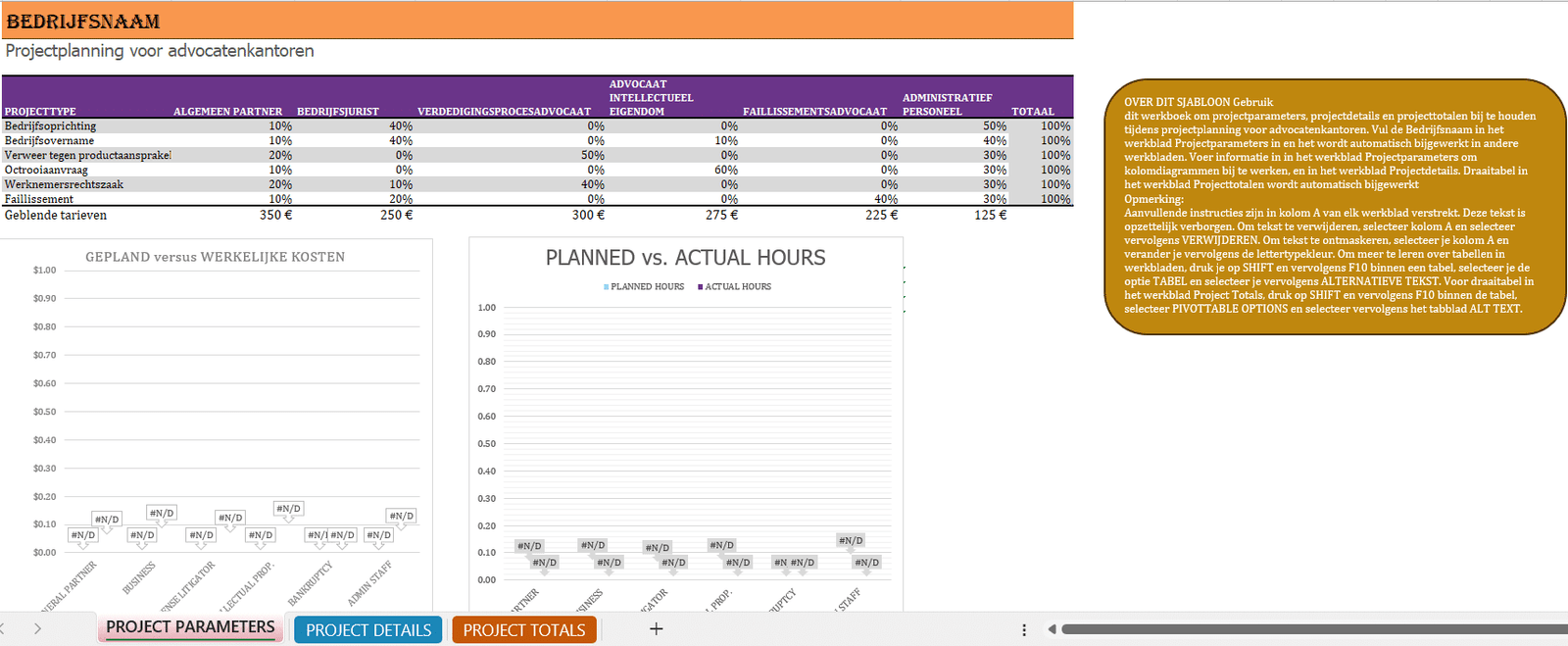Viewport: 1568px width, 646px height.
Task: Open the PROJECT DETAILS sheet tab
Action: point(368,629)
